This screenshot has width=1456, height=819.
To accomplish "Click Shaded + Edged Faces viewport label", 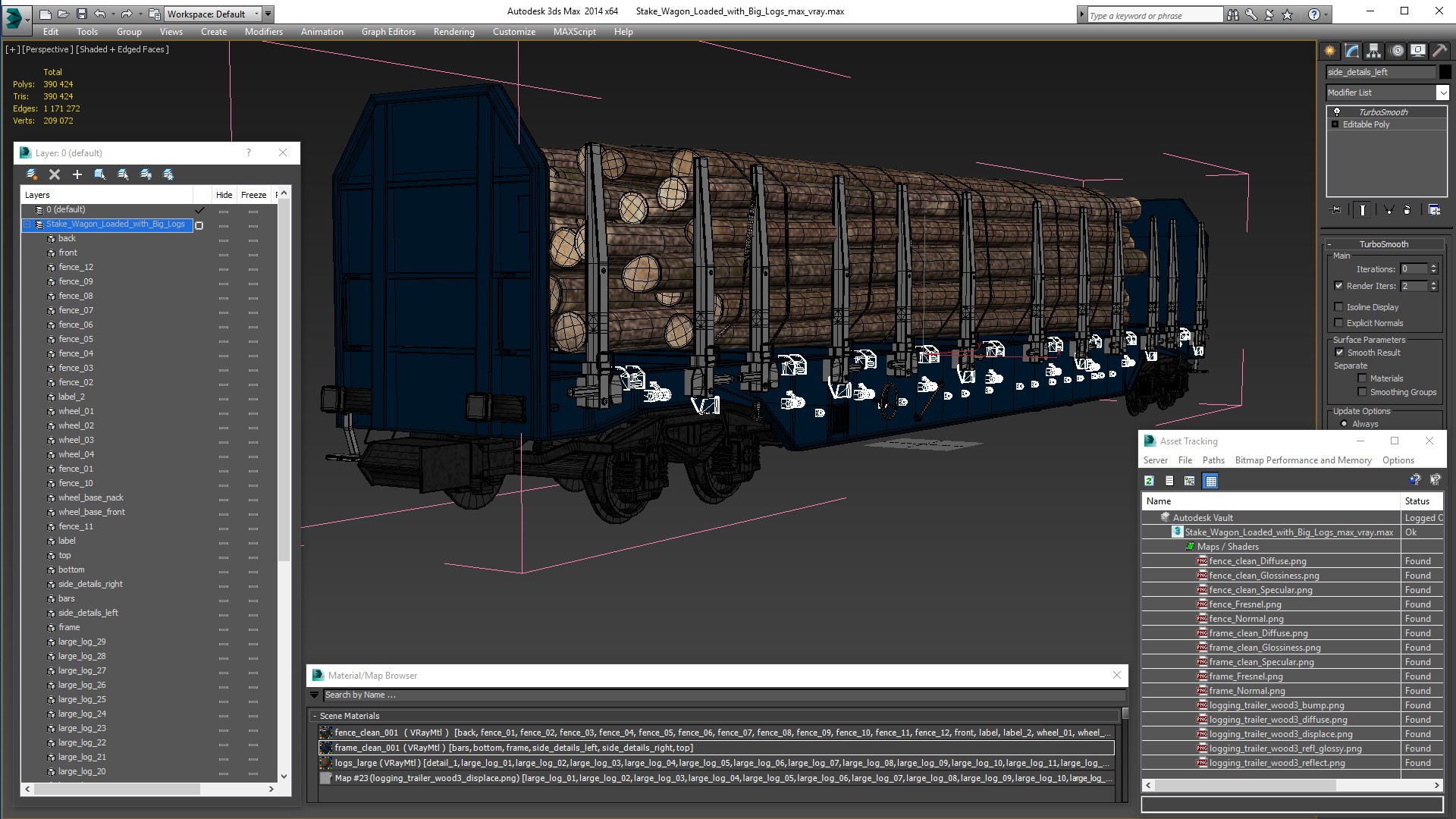I will point(123,49).
